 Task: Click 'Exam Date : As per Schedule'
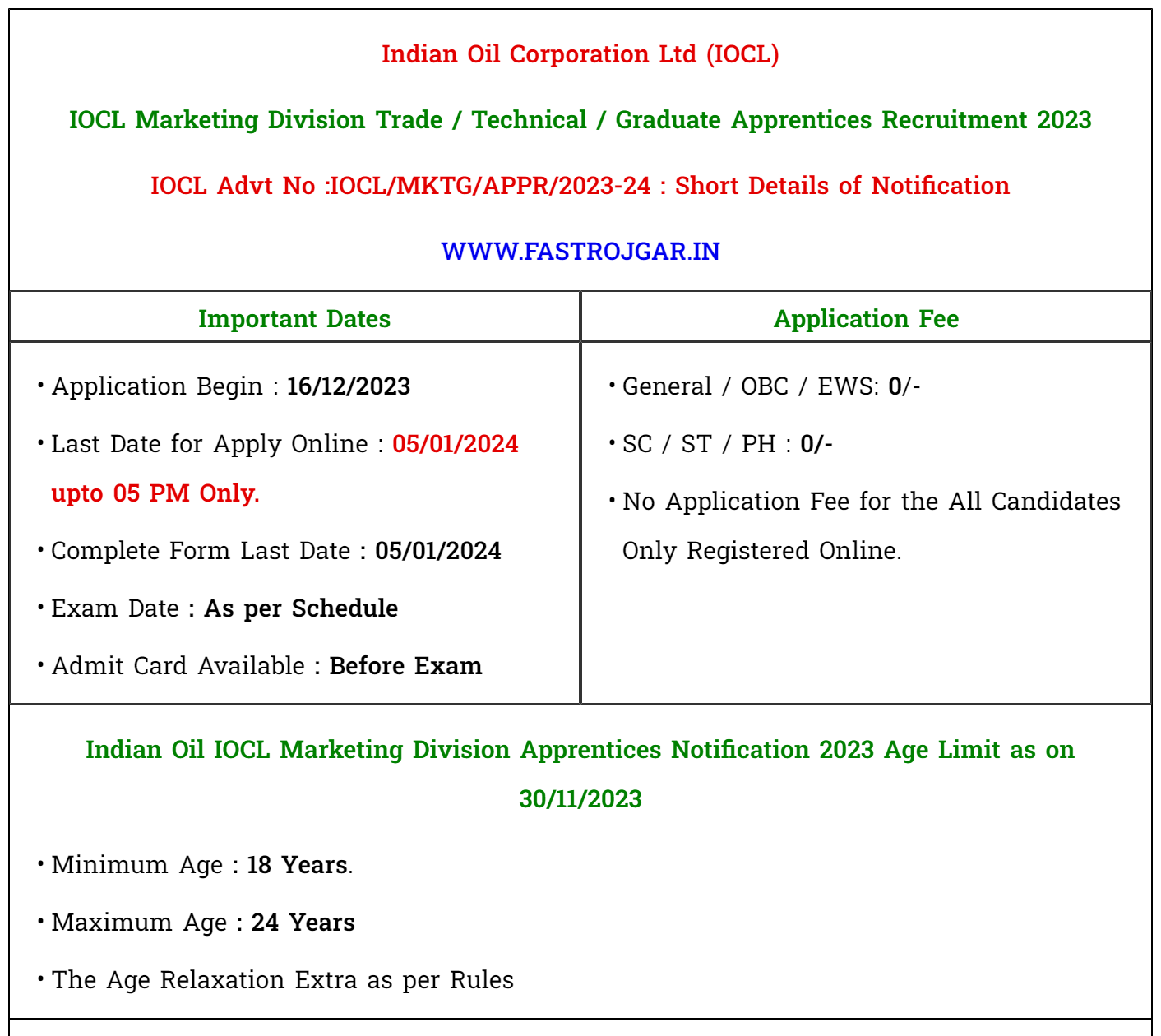click(x=224, y=608)
